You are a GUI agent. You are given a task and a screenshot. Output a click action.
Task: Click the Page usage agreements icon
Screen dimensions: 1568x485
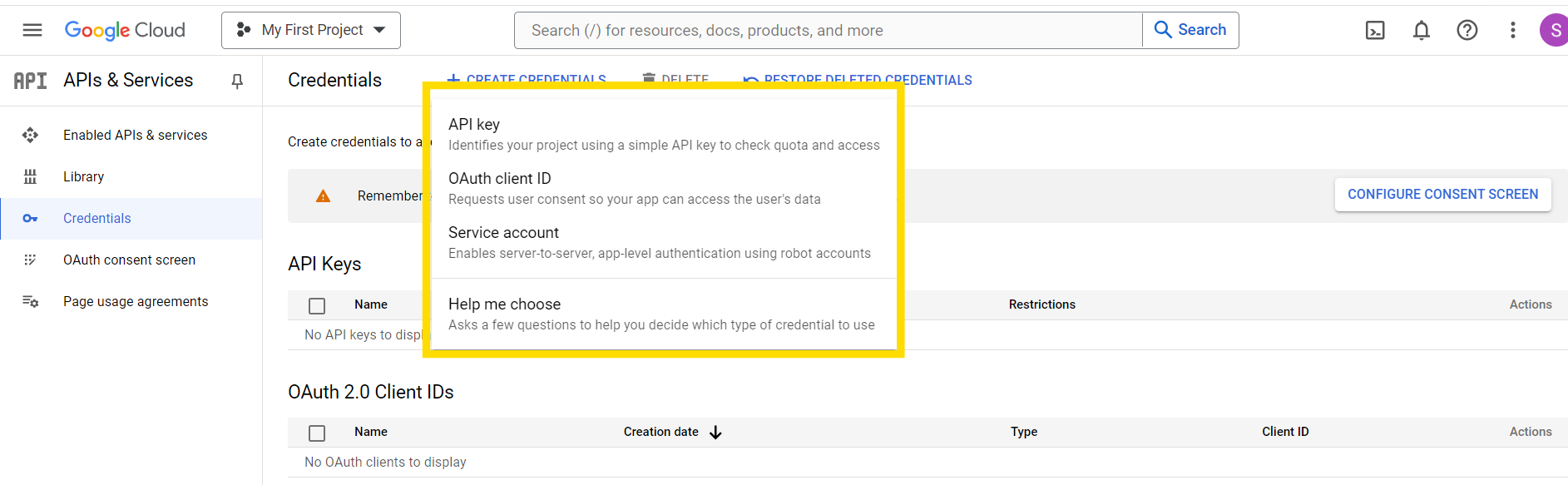coord(30,301)
